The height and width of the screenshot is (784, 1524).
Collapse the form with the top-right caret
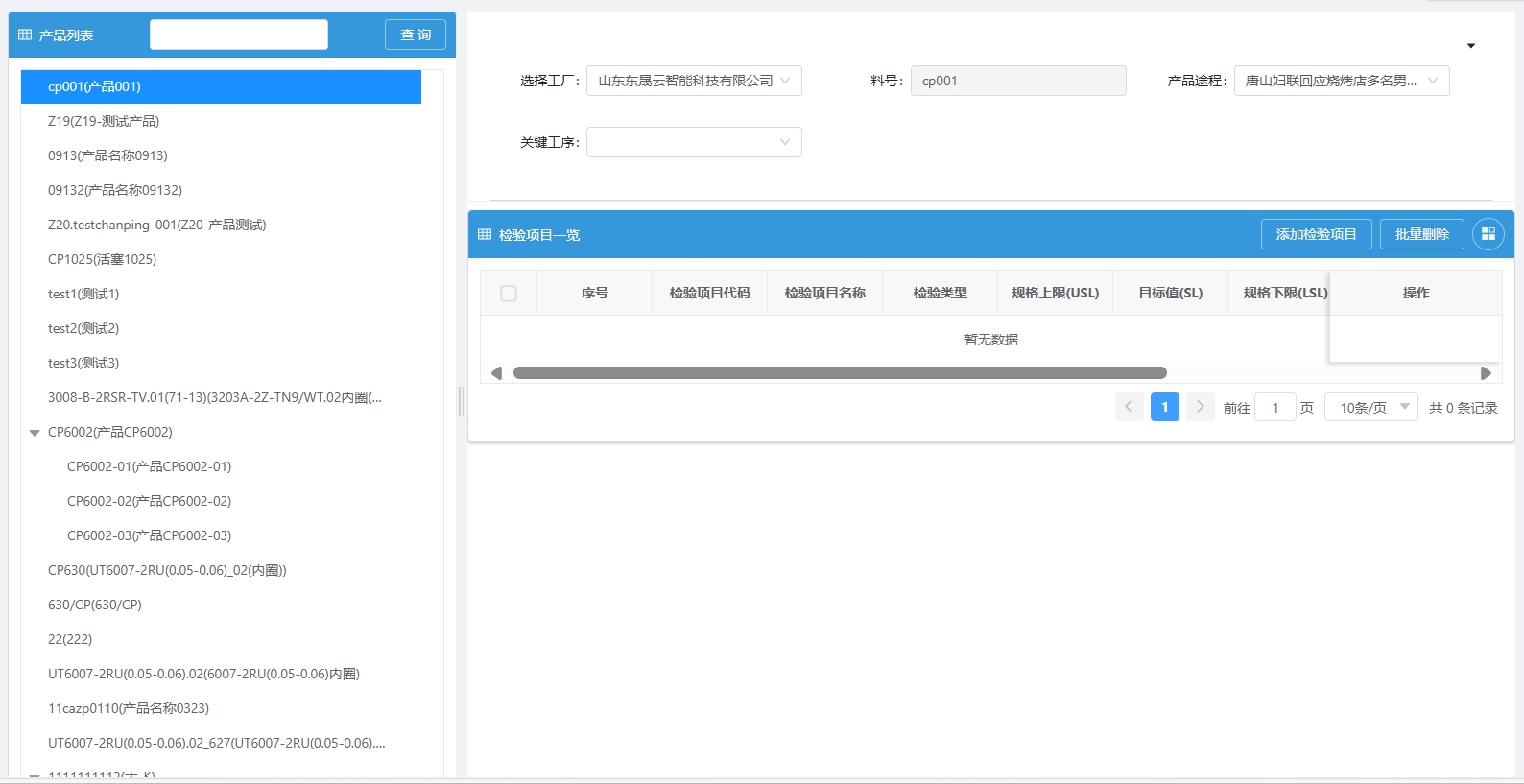coord(1471,46)
